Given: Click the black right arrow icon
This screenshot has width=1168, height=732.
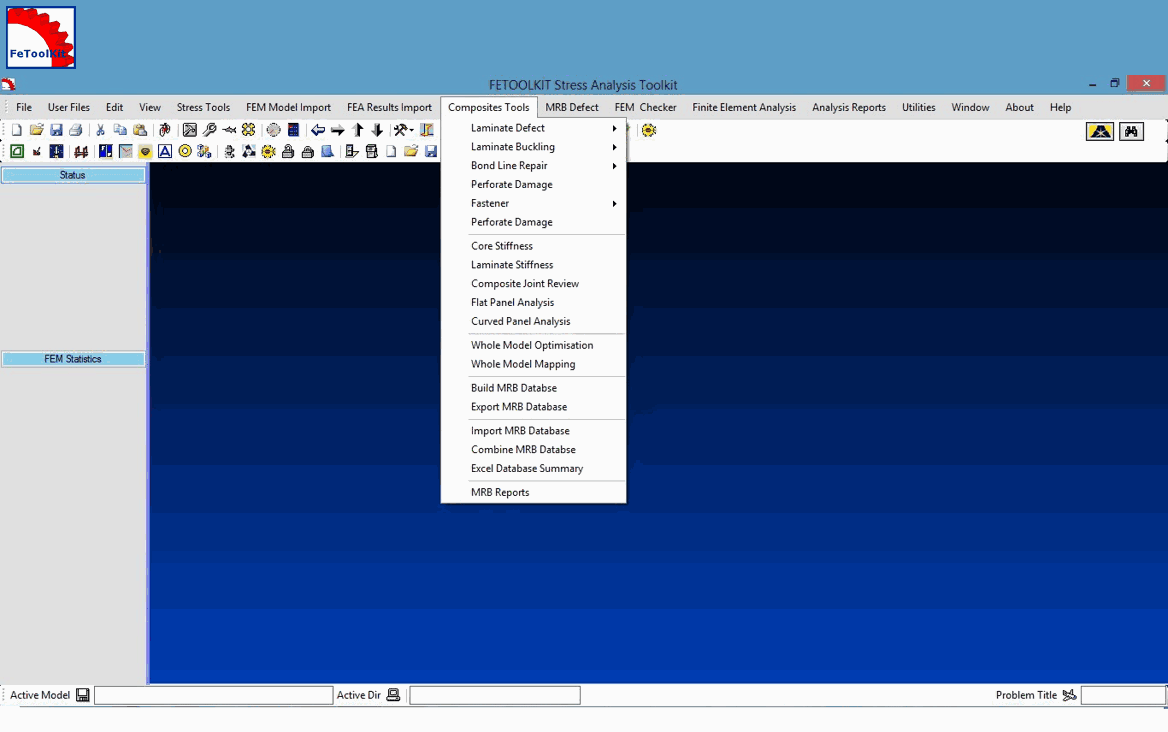Looking at the screenshot, I should pos(337,130).
